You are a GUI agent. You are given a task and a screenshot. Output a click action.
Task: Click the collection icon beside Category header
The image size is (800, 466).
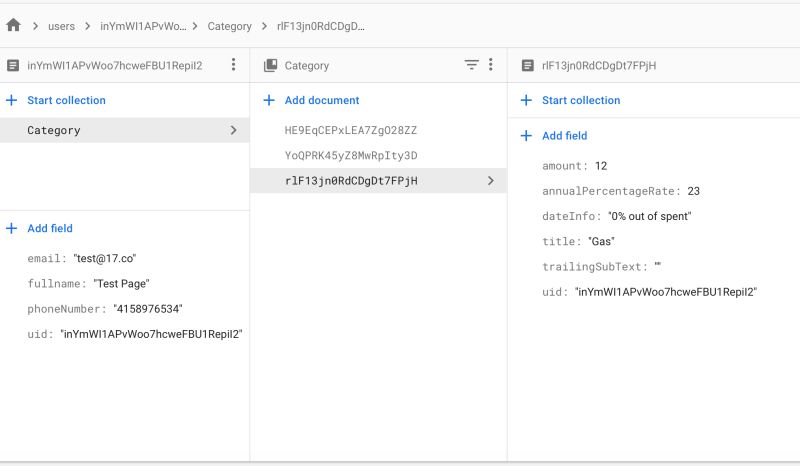[270, 66]
